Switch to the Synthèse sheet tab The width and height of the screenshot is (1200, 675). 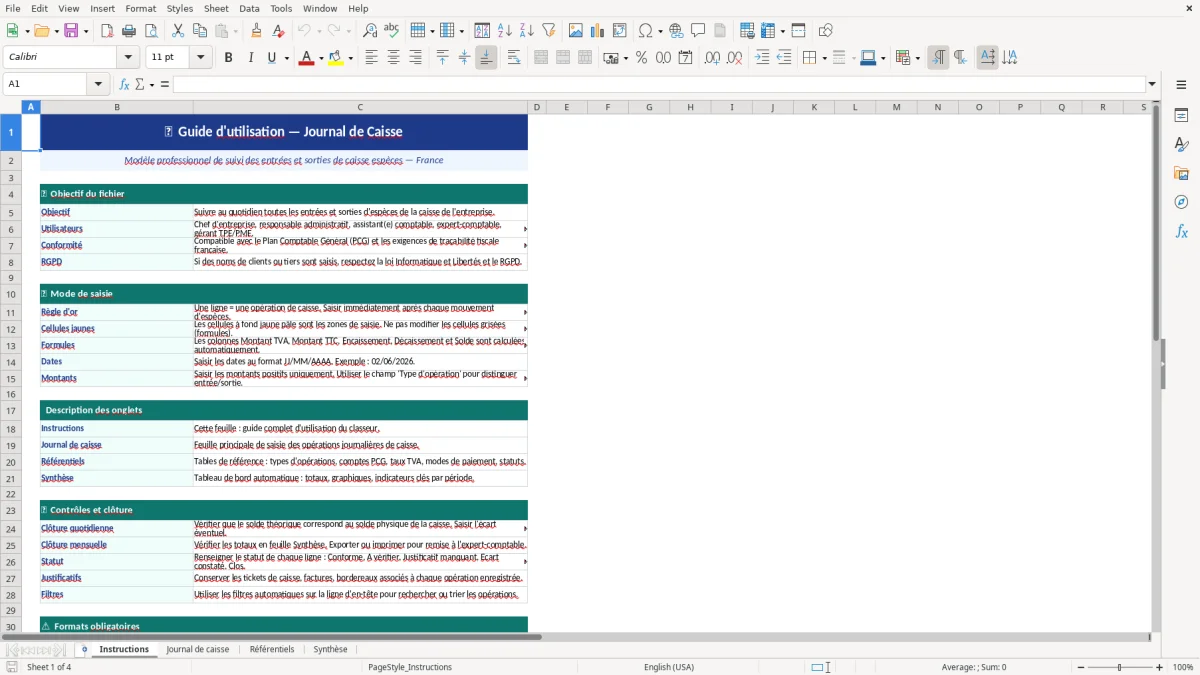click(330, 649)
